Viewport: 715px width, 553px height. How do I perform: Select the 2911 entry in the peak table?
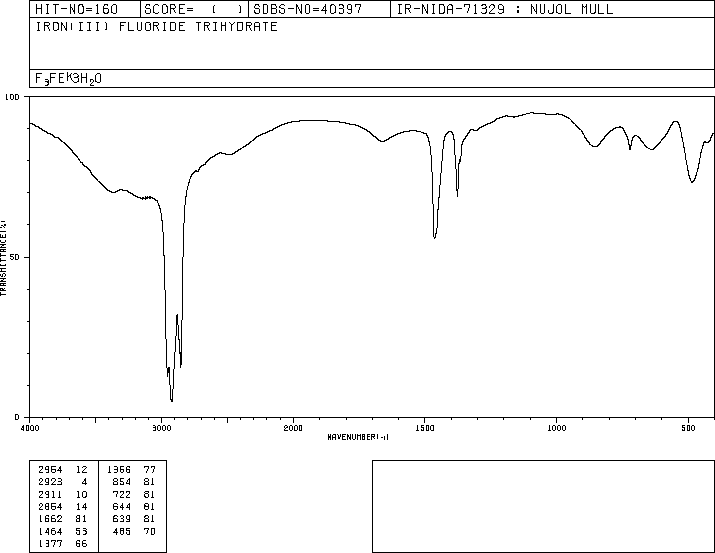point(50,495)
